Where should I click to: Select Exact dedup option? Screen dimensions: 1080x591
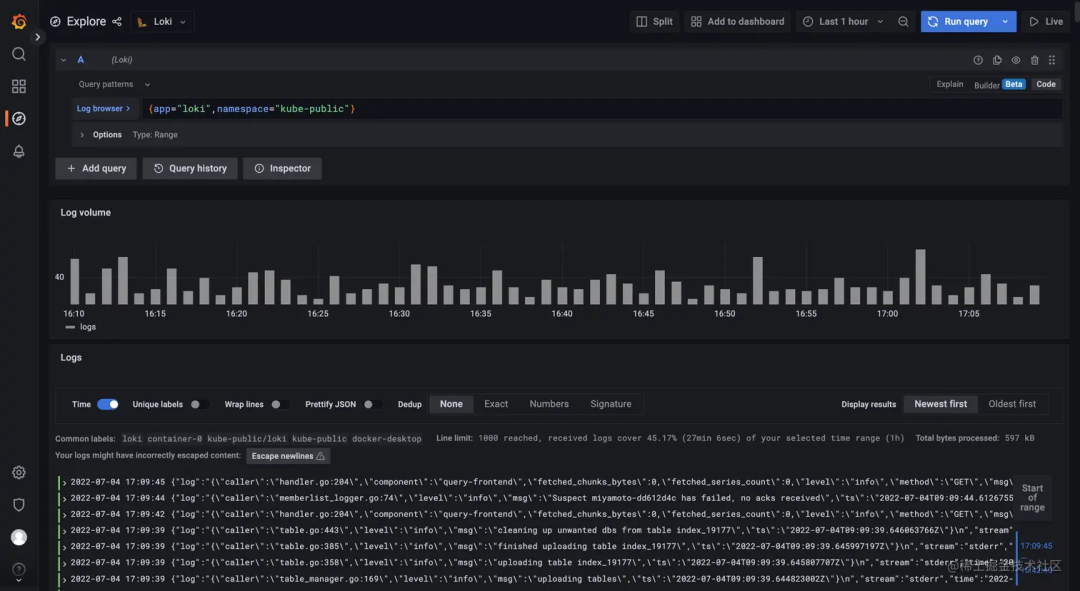496,404
